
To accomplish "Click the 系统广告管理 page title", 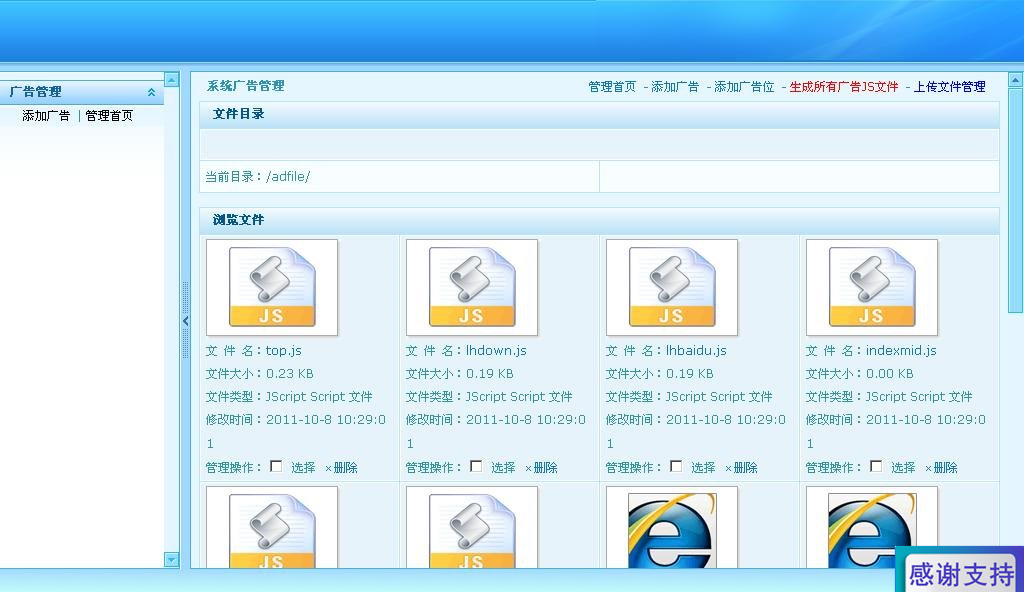I will [246, 86].
